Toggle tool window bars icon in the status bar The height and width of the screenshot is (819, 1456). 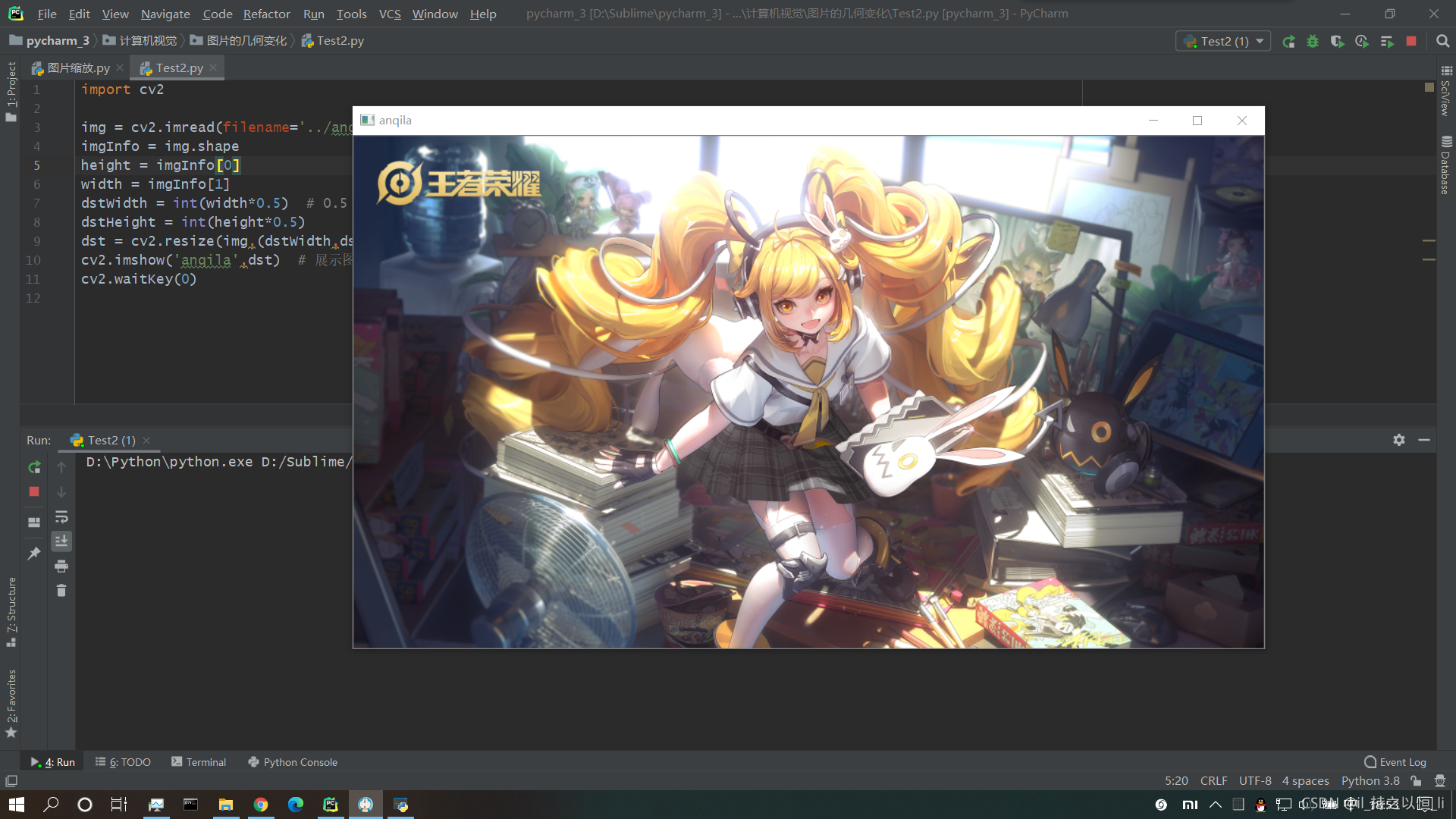click(x=11, y=781)
